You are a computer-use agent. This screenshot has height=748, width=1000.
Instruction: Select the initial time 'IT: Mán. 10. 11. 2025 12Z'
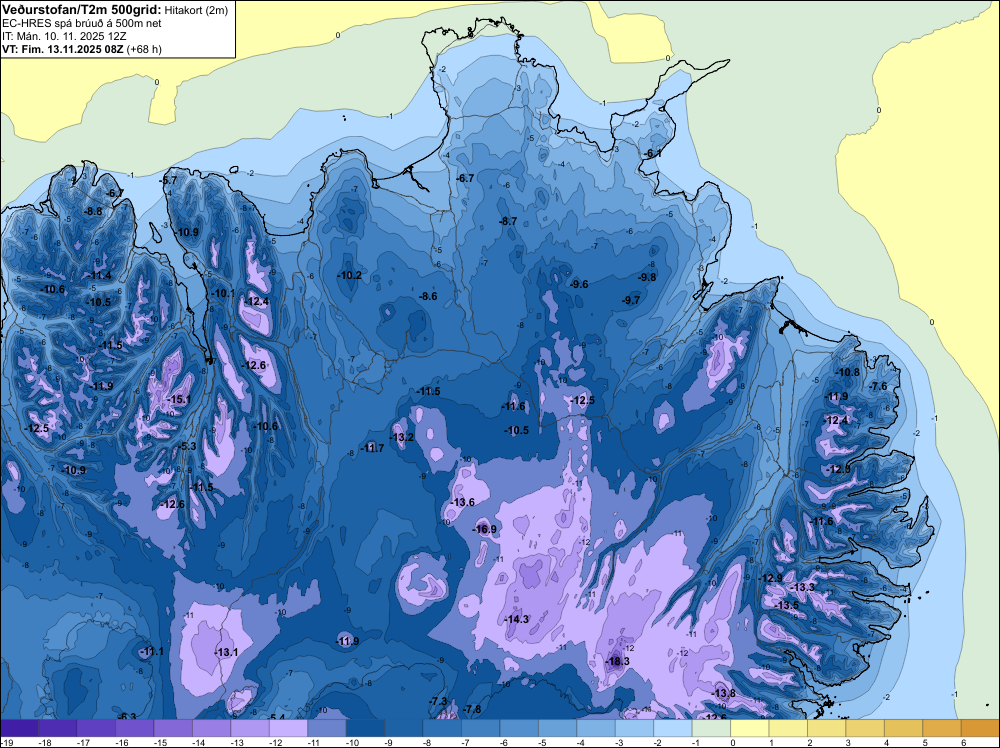[64, 36]
